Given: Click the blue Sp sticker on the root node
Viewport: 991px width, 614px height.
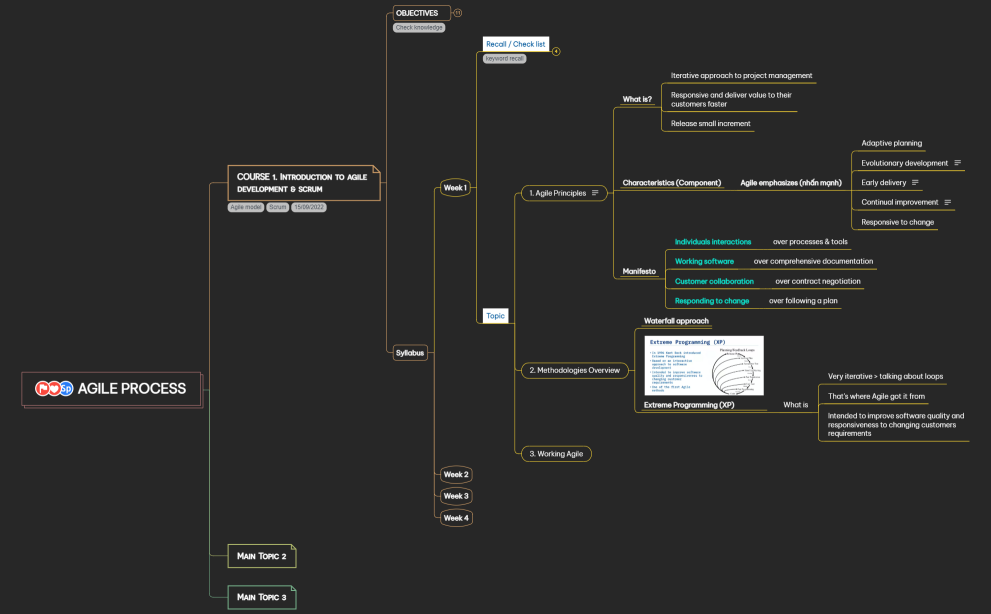Looking at the screenshot, I should coord(67,389).
